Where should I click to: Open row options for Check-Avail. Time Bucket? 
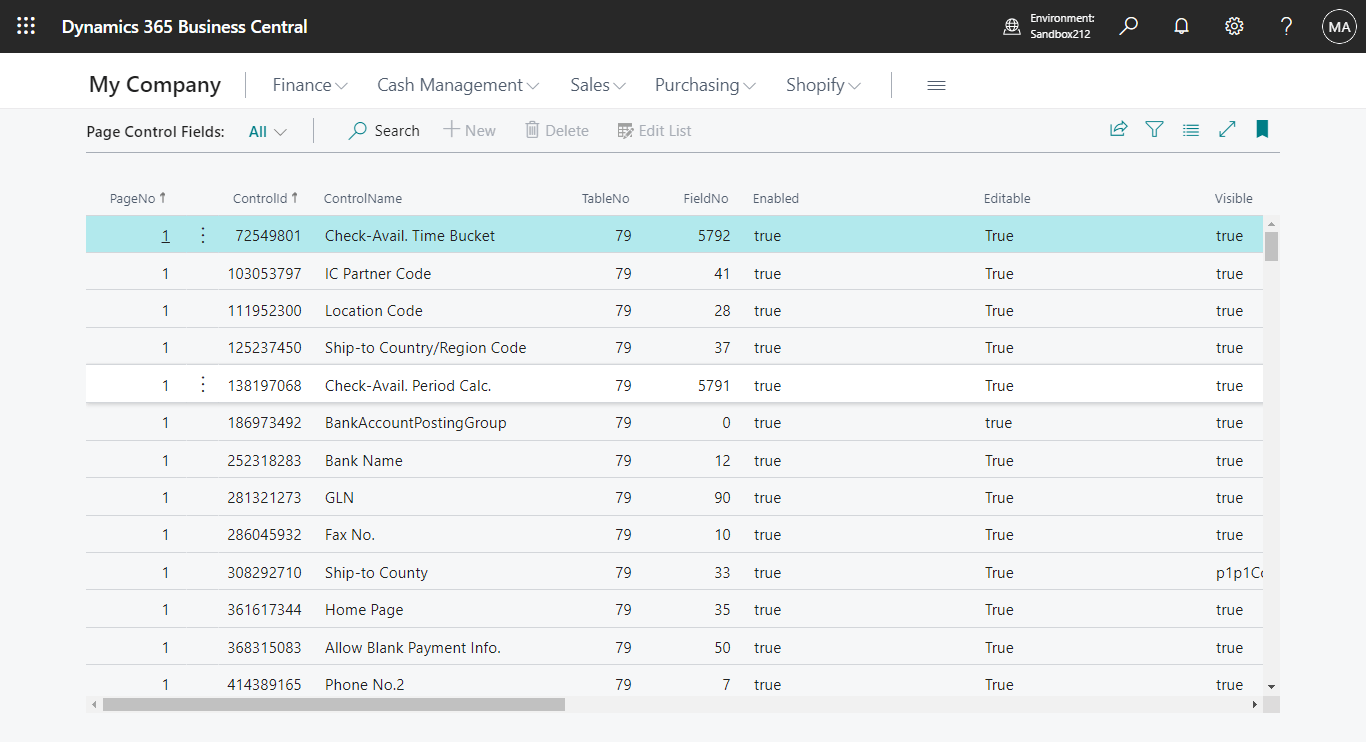click(x=202, y=235)
